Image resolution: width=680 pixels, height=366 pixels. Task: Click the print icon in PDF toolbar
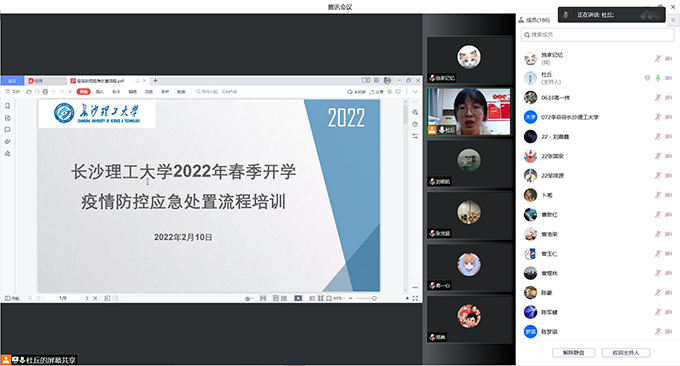[45, 92]
